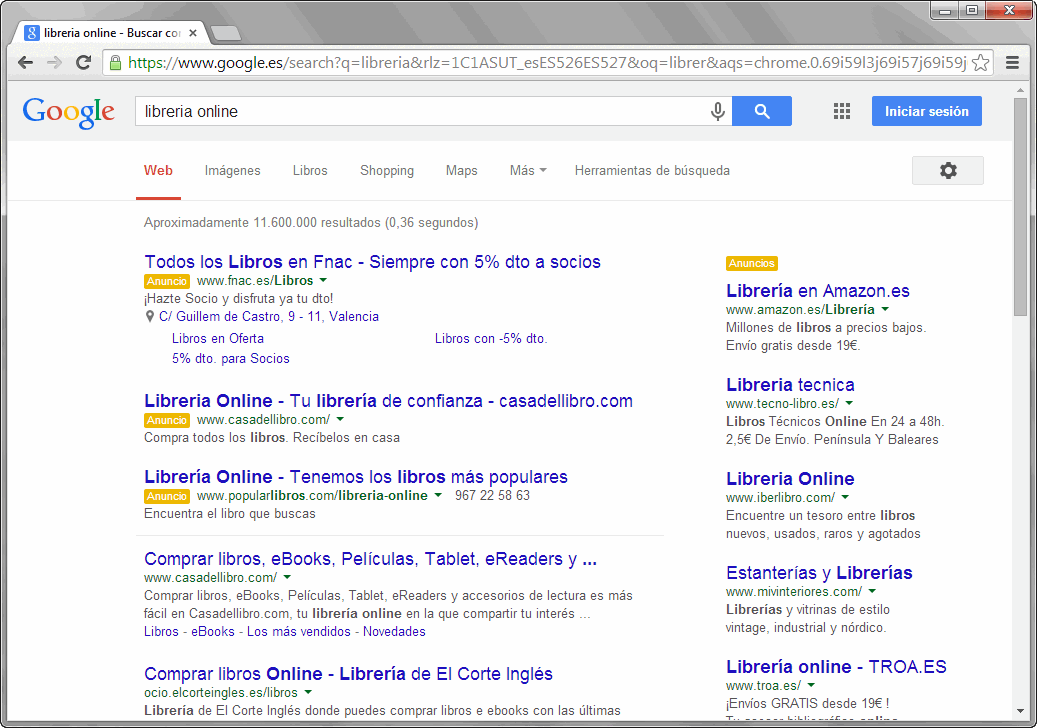Screen dimensions: 1037x728
Task: Expand dropdown arrow beside www.amazon.es/Librería
Action: point(885,310)
